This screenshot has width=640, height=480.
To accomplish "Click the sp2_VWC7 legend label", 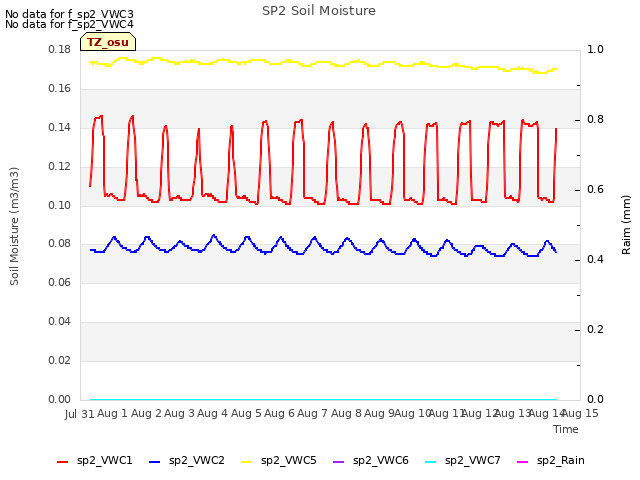I will [473, 461].
